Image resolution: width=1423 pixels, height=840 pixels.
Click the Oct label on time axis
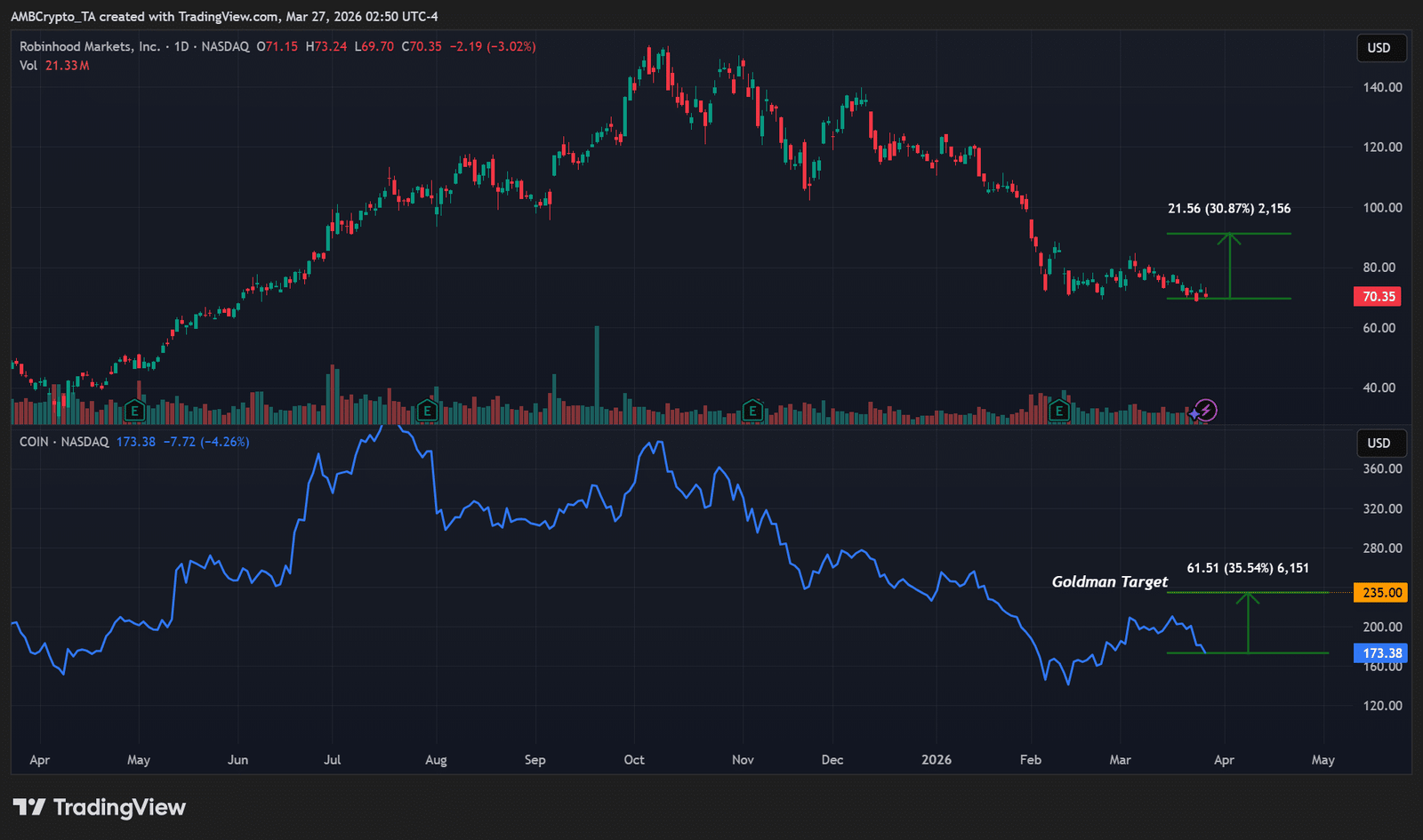634,760
